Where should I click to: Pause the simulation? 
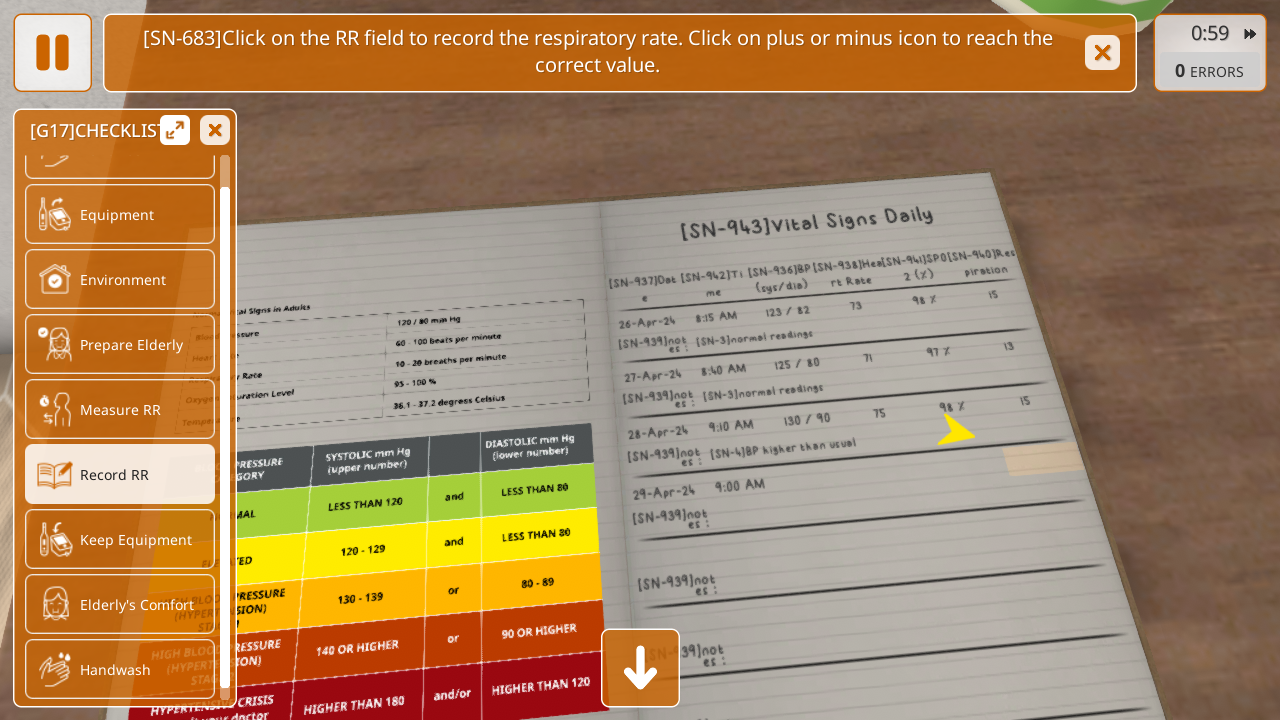click(52, 53)
